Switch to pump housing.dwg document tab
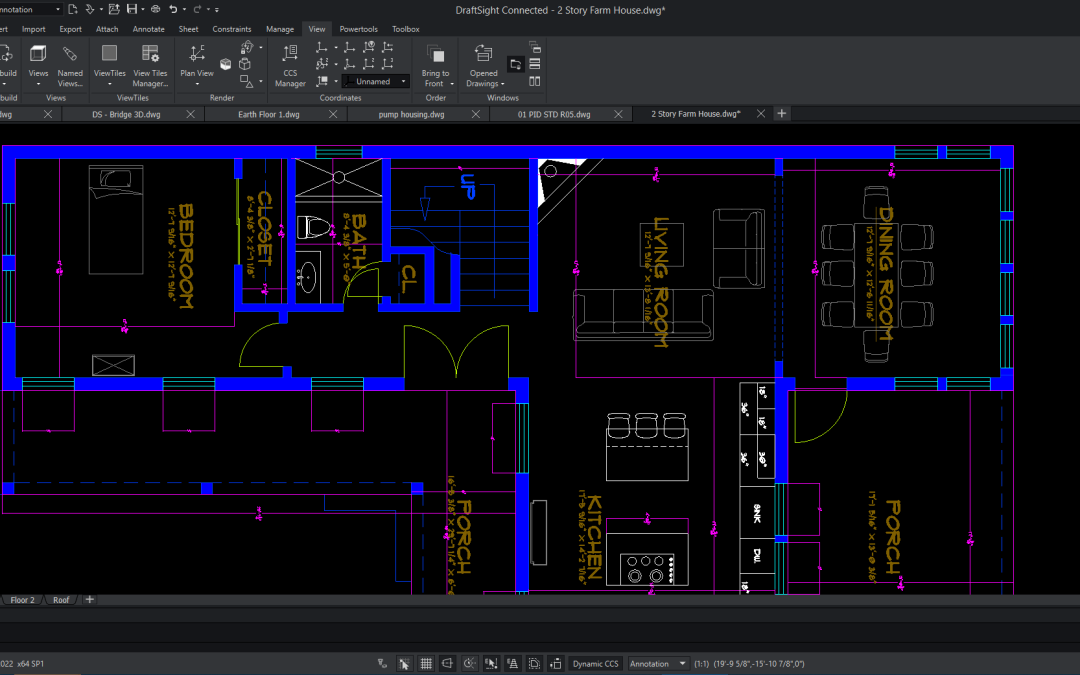 [x=411, y=114]
